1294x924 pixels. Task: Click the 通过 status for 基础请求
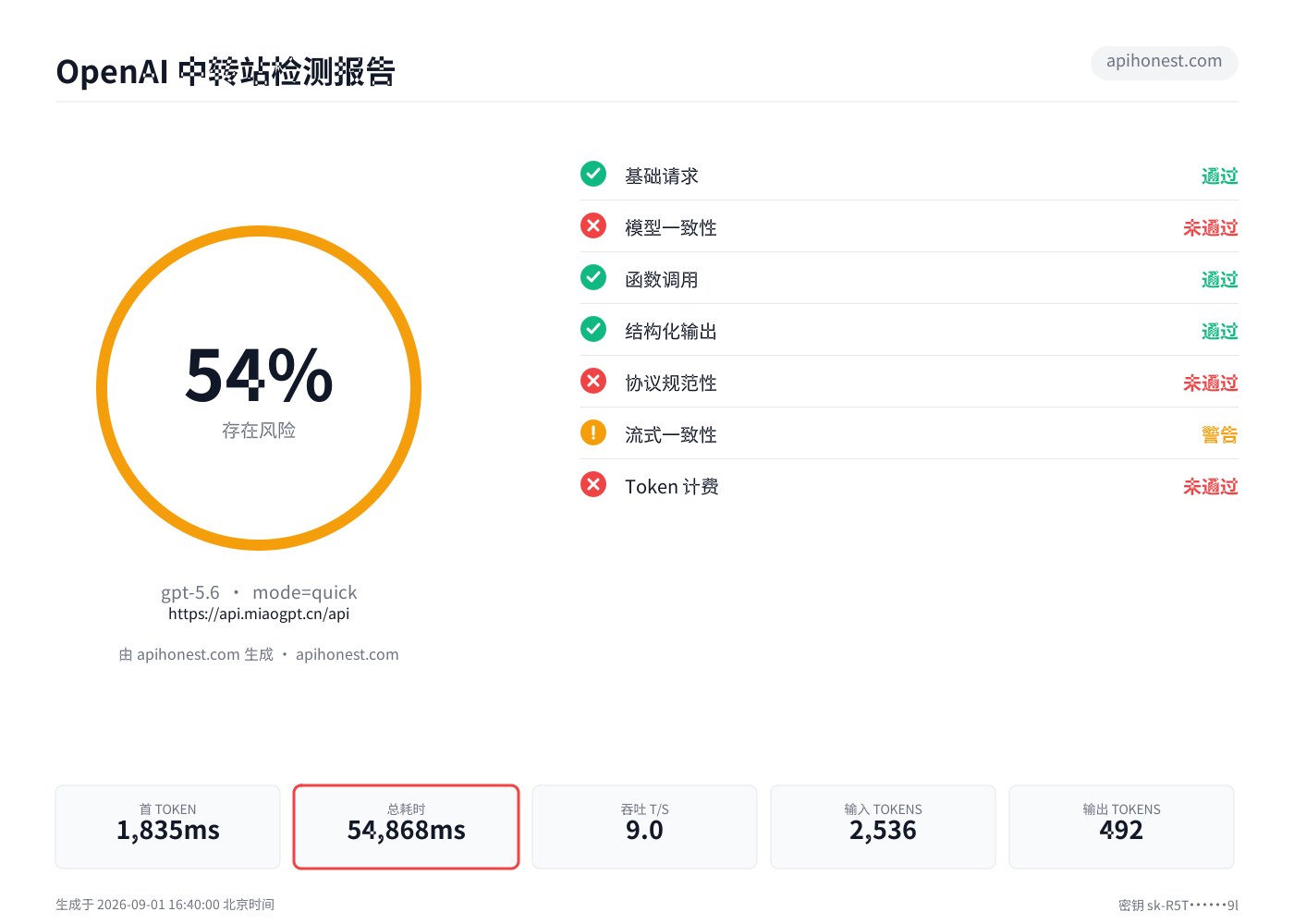(x=1219, y=176)
